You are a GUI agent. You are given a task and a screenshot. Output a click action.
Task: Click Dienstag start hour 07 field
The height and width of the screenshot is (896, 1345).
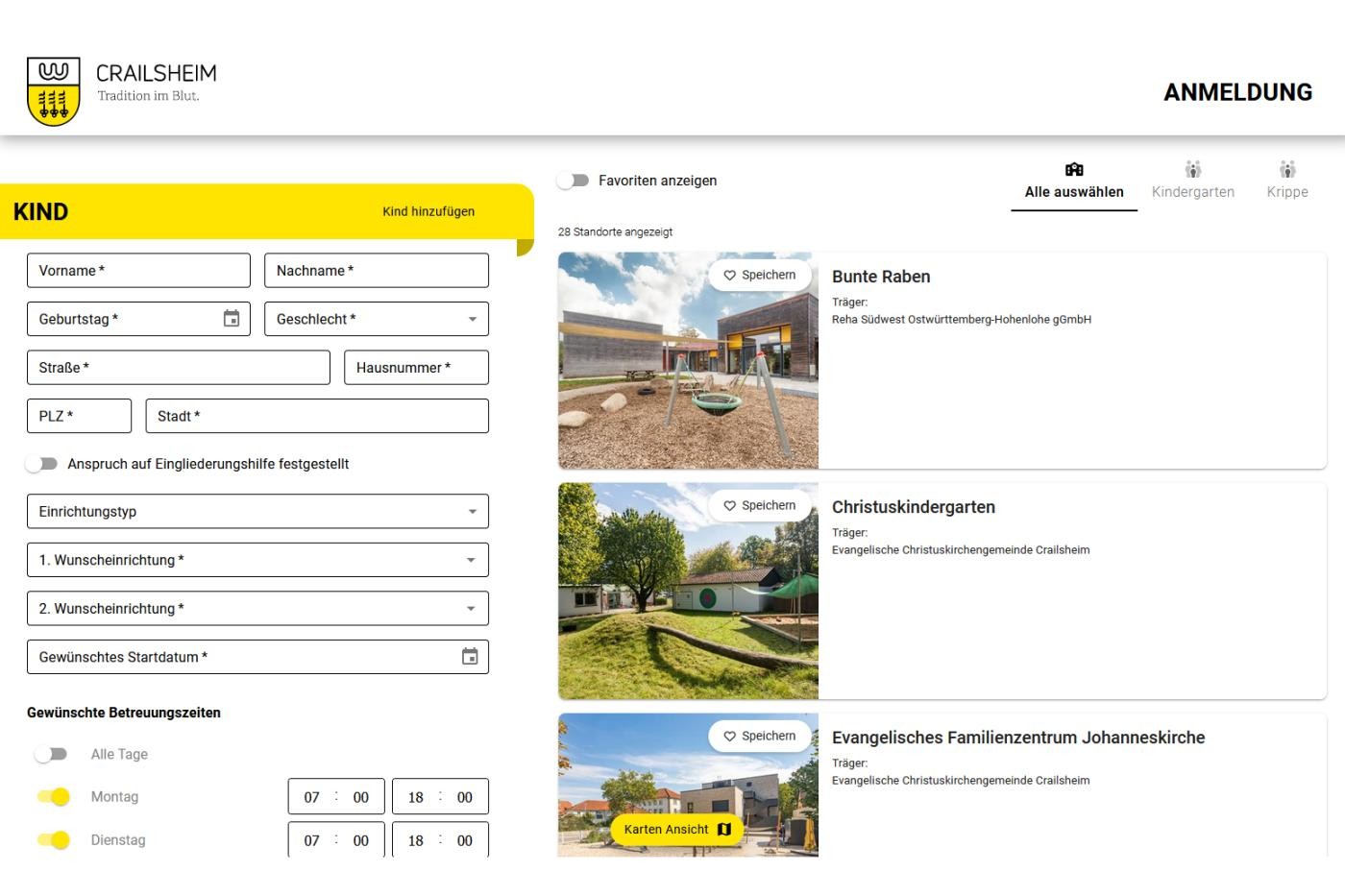pos(312,840)
